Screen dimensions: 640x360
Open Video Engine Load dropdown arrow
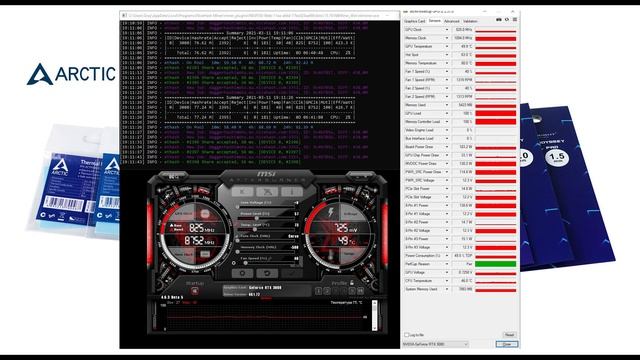tap(447, 130)
